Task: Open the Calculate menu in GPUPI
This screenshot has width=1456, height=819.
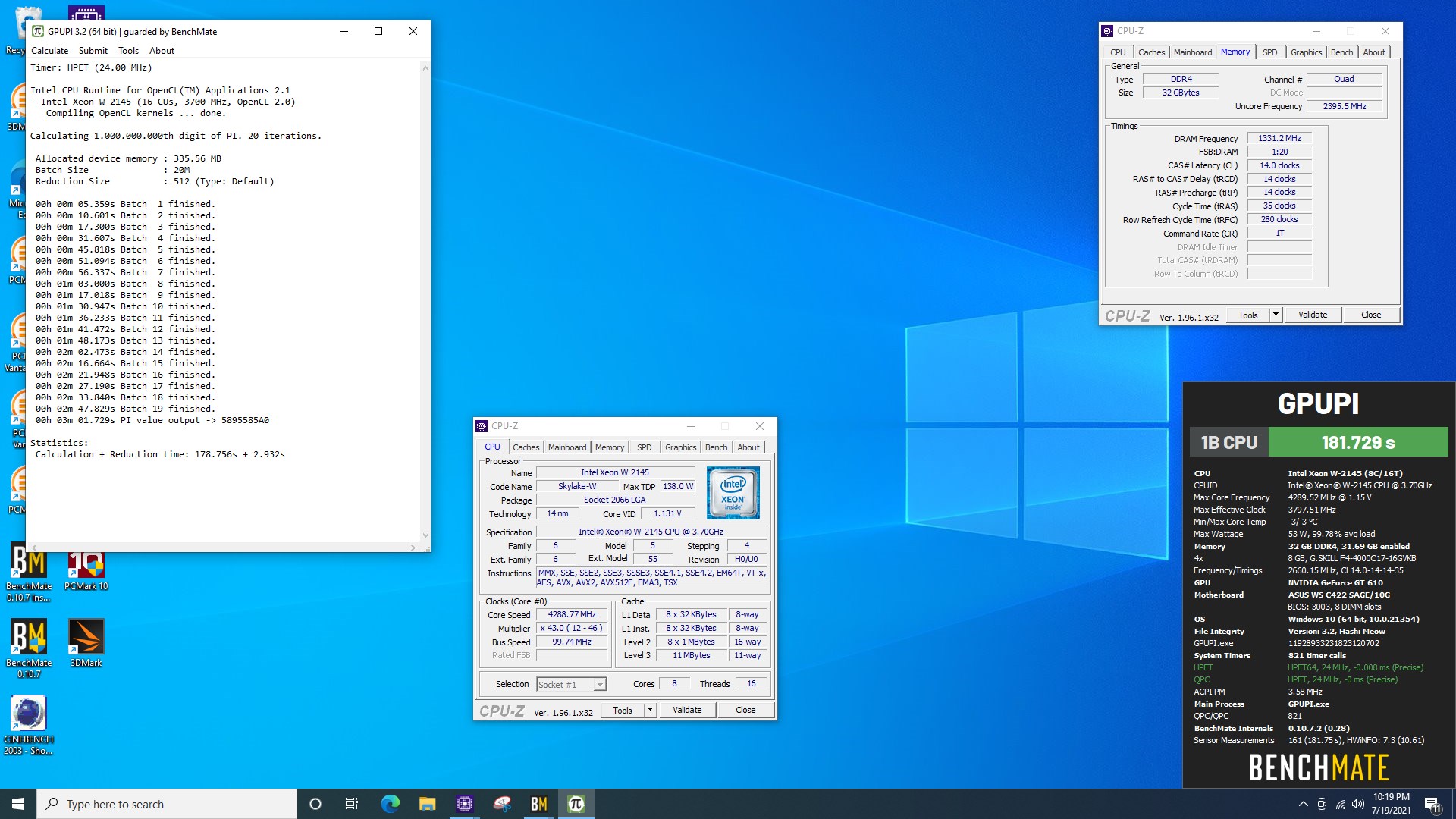Action: point(49,51)
